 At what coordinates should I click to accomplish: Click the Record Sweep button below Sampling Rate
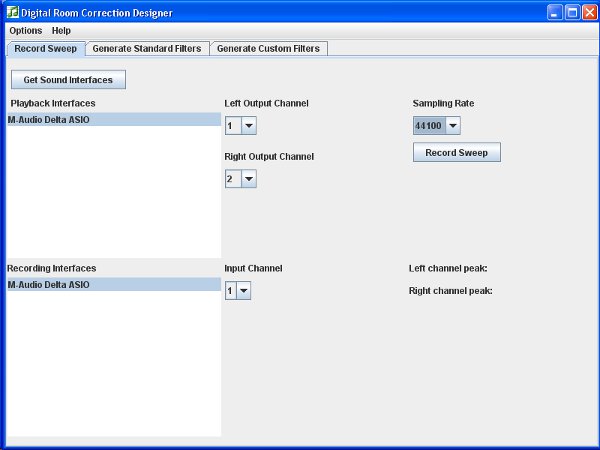coord(457,153)
